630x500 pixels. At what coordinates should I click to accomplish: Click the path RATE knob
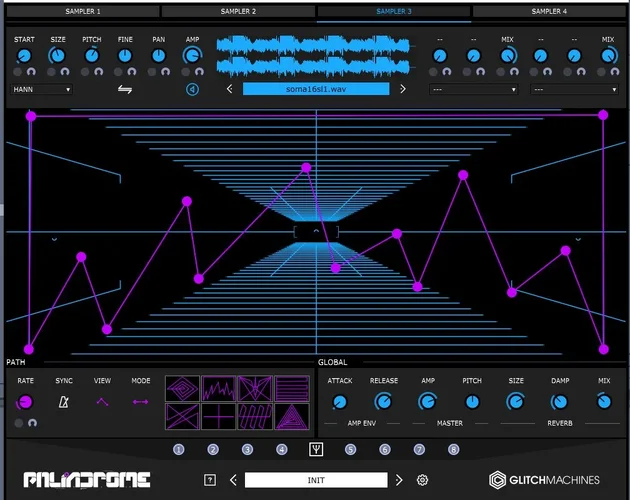(25, 402)
